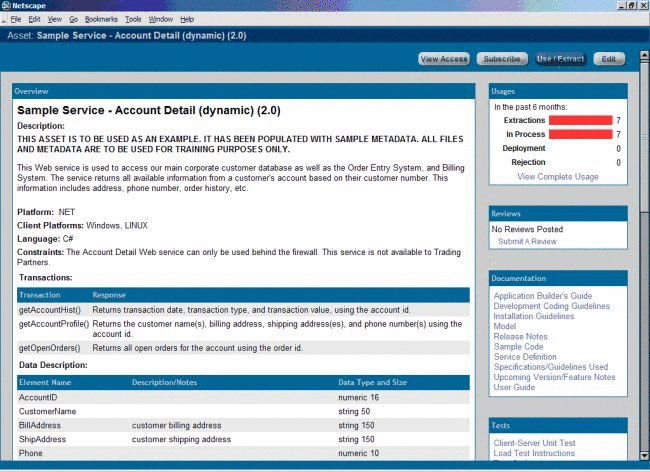Image resolution: width=650 pixels, height=472 pixels.
Task: Click the Edit button for asset
Action: [609, 59]
